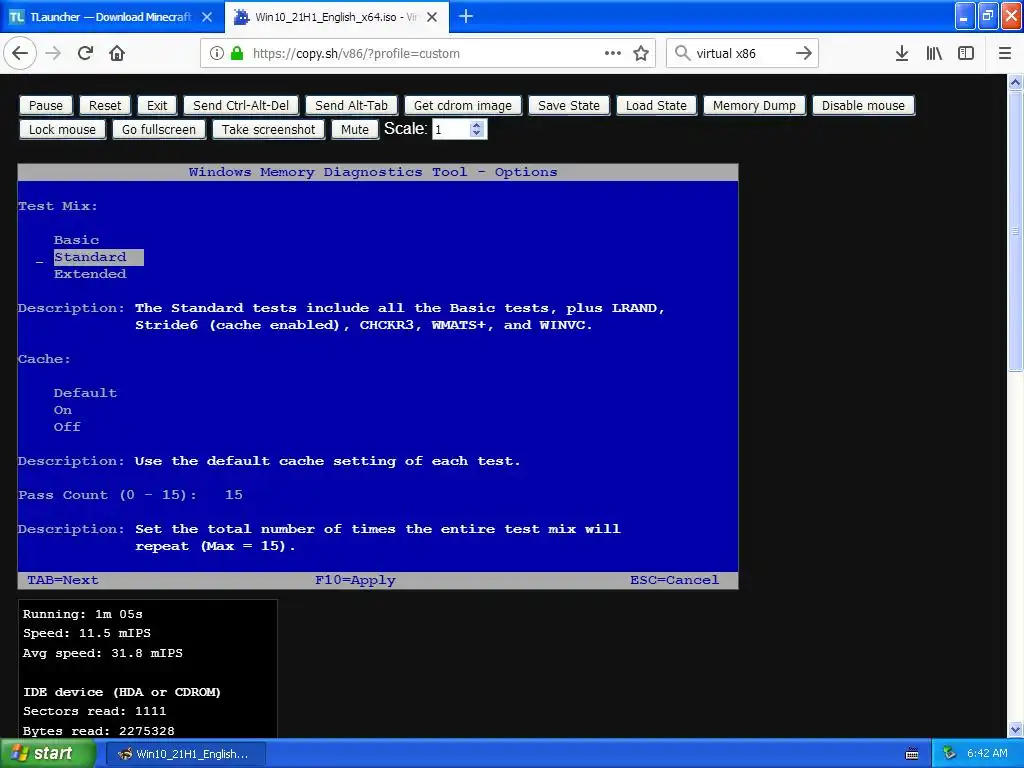Open page actions three-dots menu

coord(613,54)
